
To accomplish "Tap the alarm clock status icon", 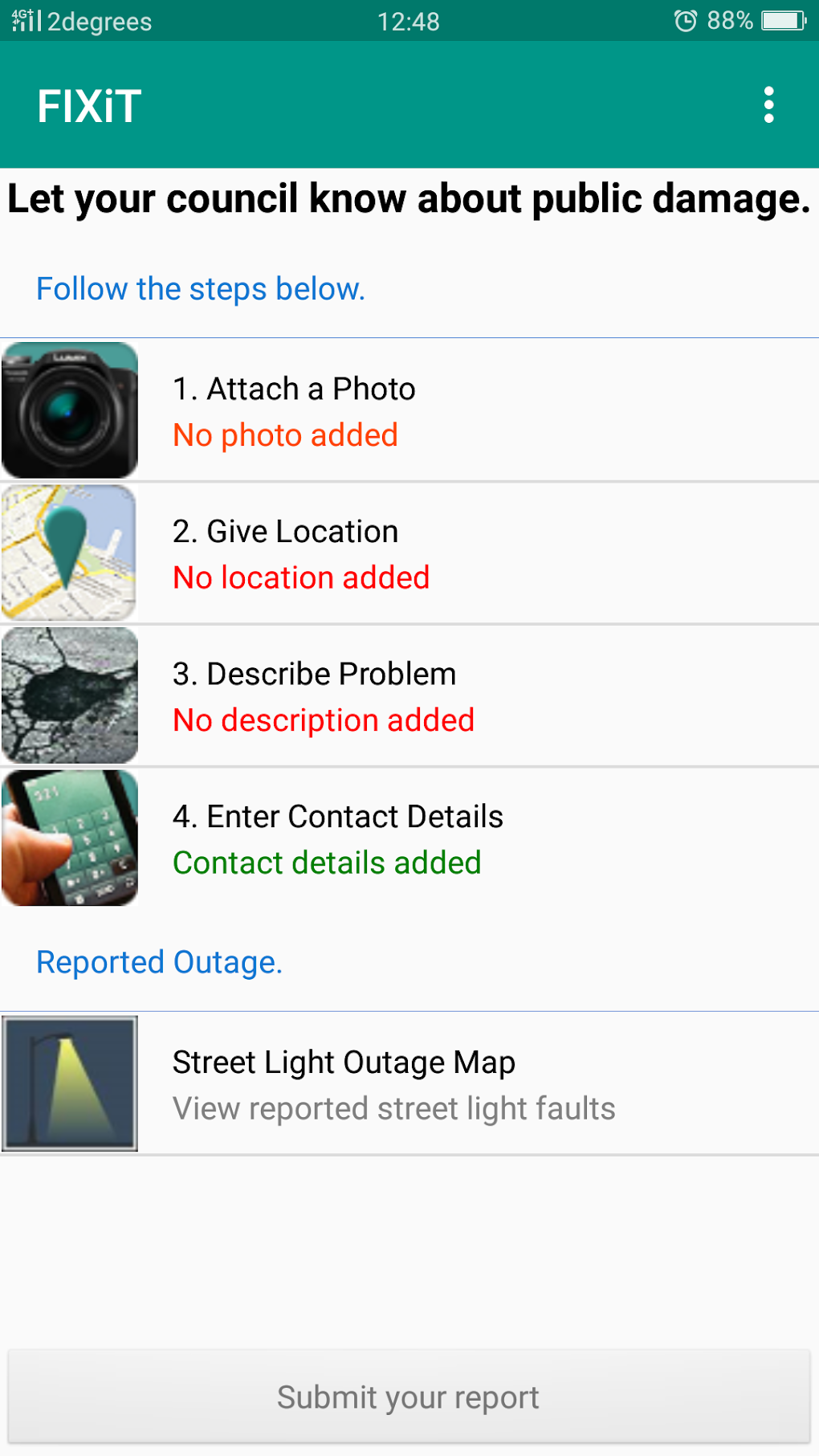I will tap(685, 21).
